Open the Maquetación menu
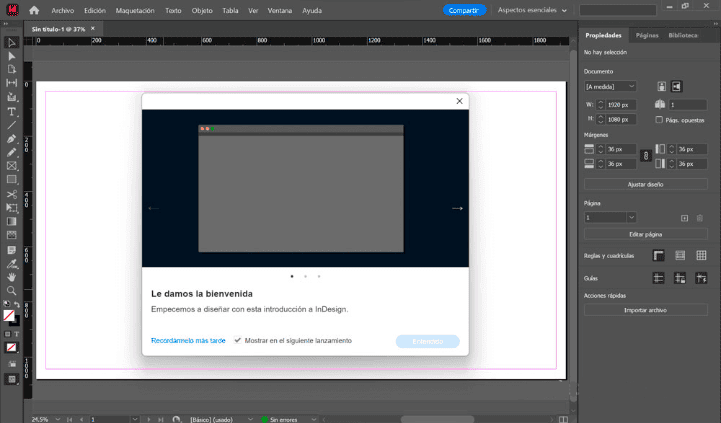This screenshot has width=721, height=423. coord(135,10)
